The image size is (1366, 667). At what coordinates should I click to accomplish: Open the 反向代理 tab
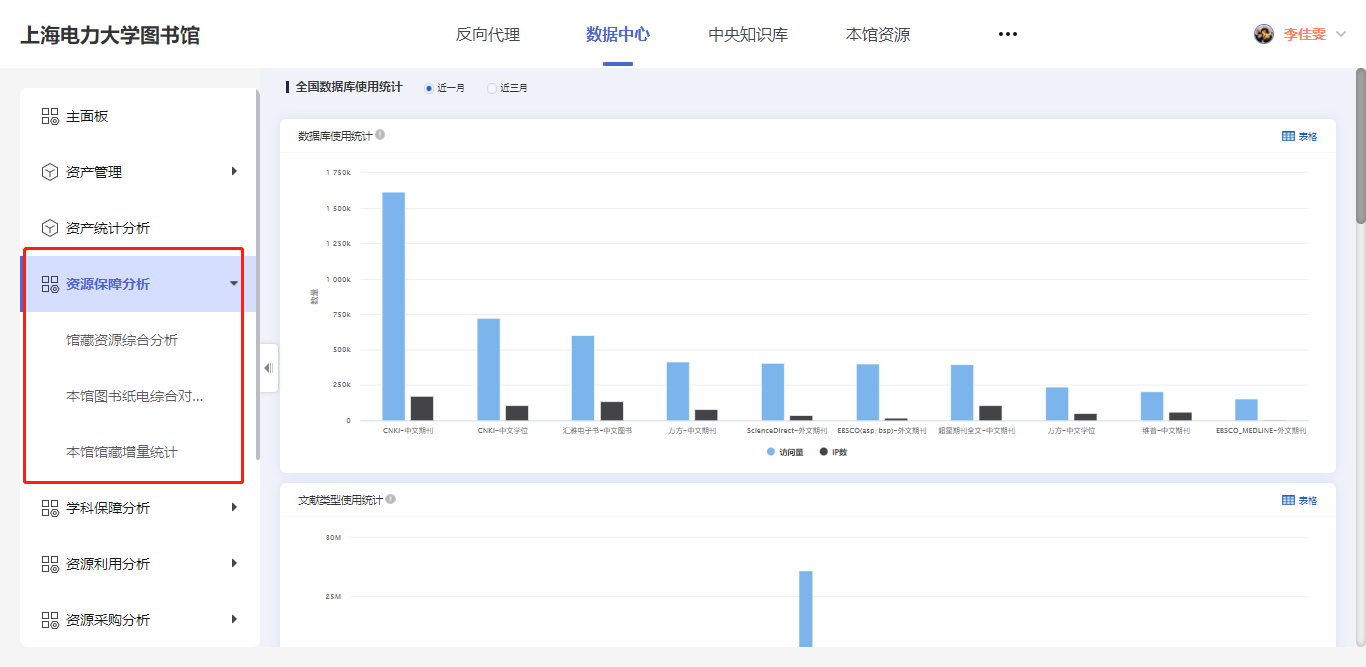tap(488, 35)
